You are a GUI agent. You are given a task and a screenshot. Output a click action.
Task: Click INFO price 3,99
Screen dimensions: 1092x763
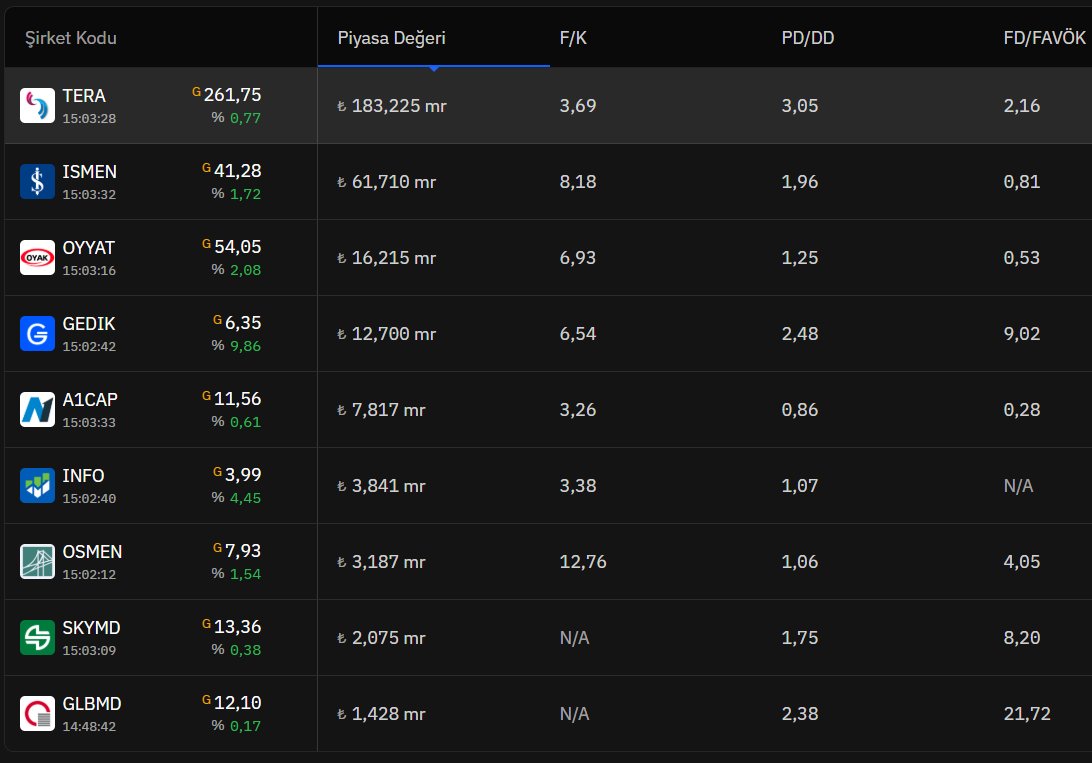click(243, 474)
